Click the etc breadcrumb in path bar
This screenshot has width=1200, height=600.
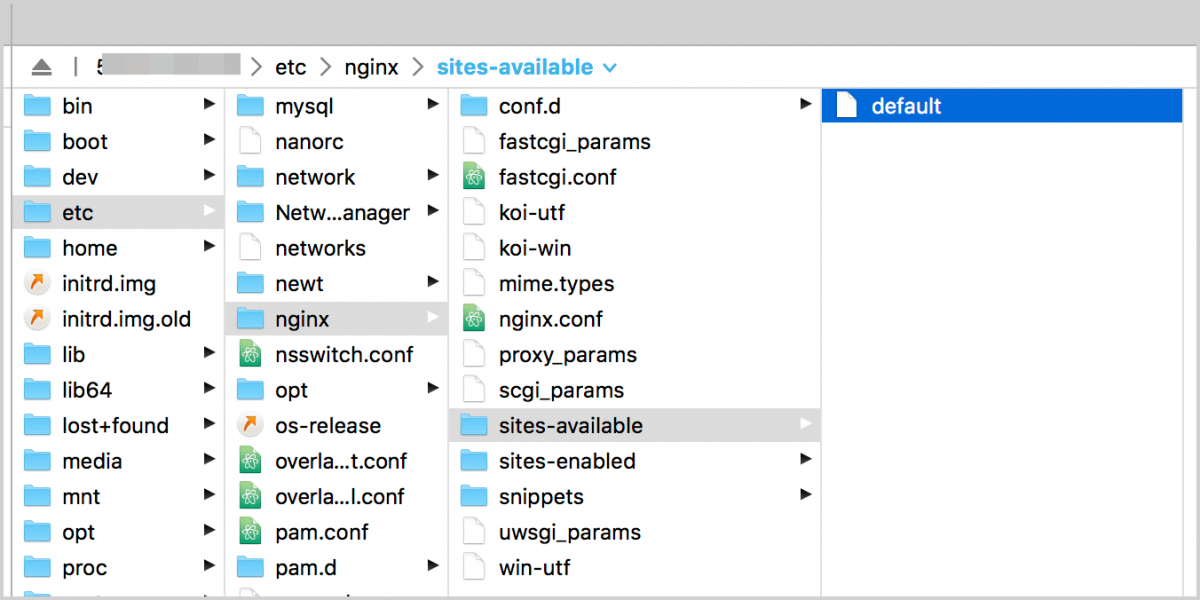tap(291, 68)
